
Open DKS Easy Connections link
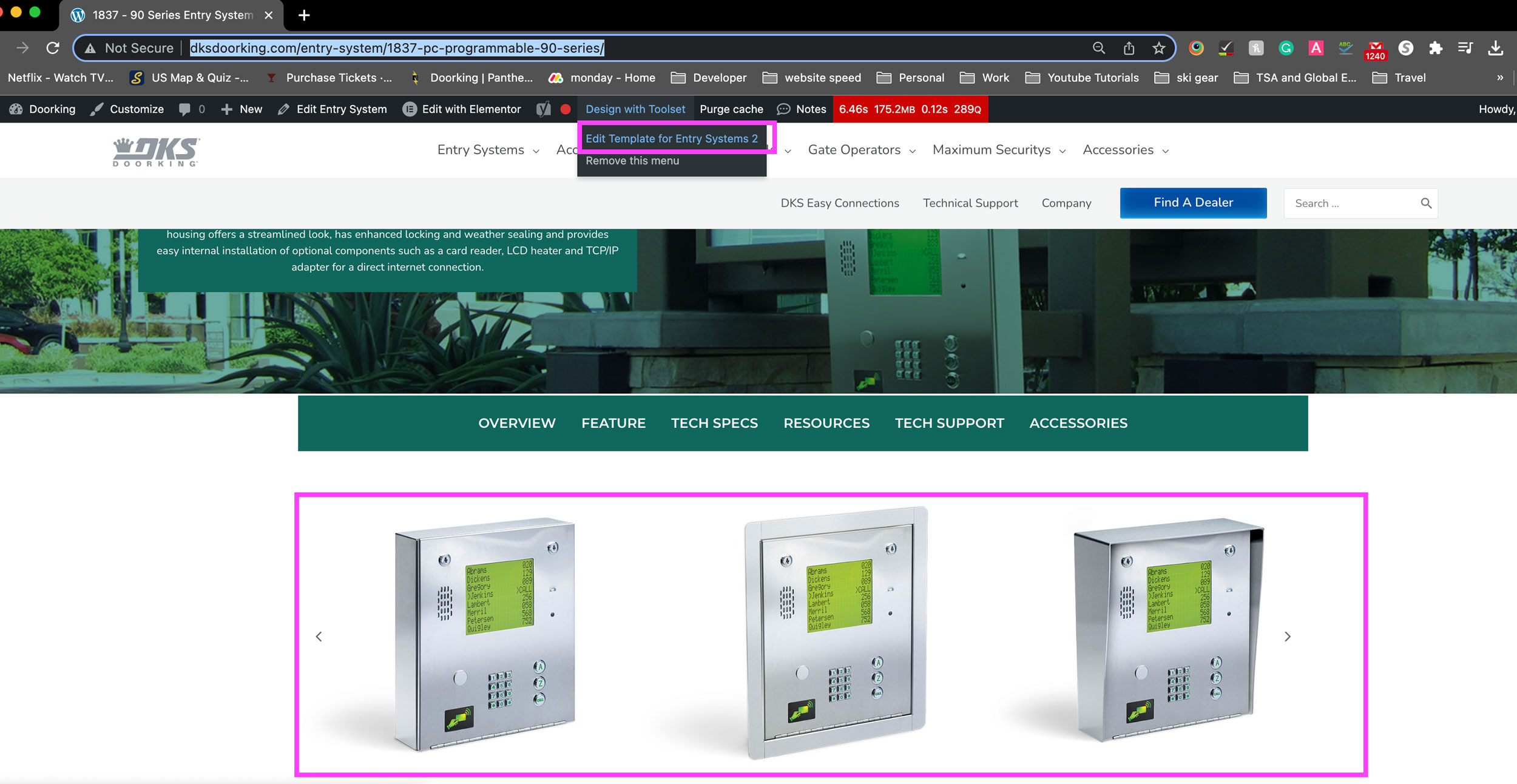(840, 203)
